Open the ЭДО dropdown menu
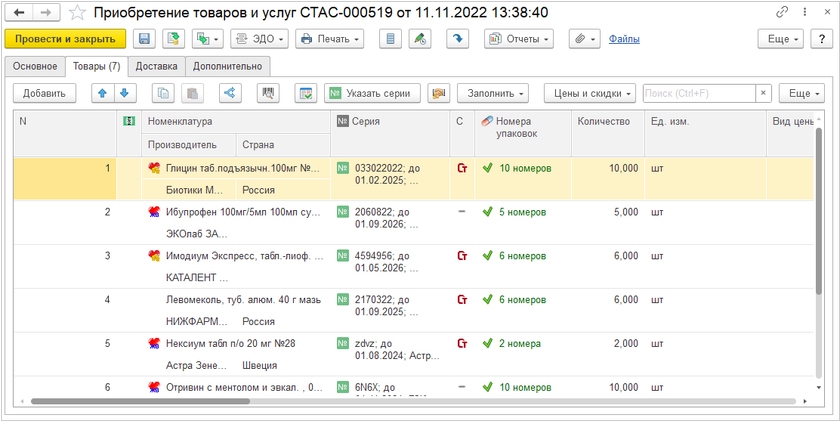This screenshot has height=421, width=840. [x=259, y=39]
